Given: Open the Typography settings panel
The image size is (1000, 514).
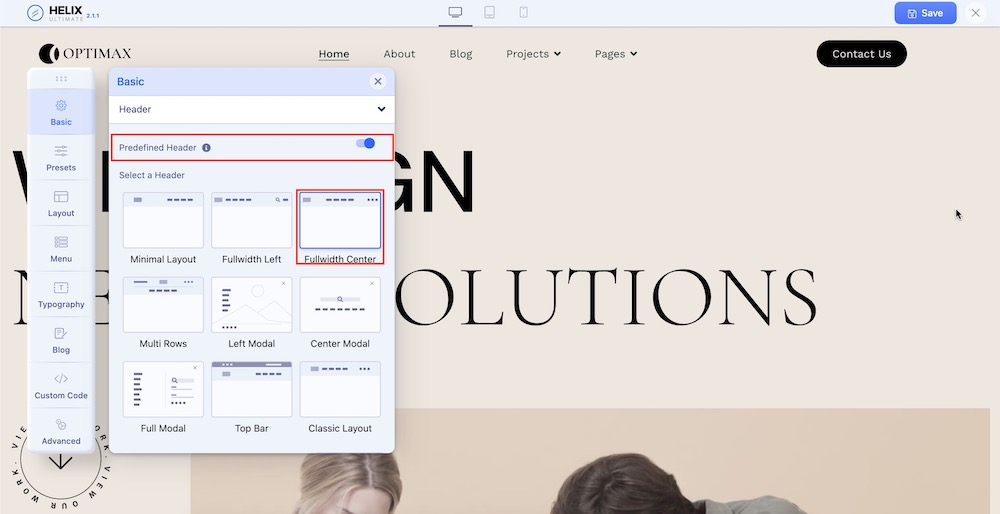Looking at the screenshot, I should 61,294.
